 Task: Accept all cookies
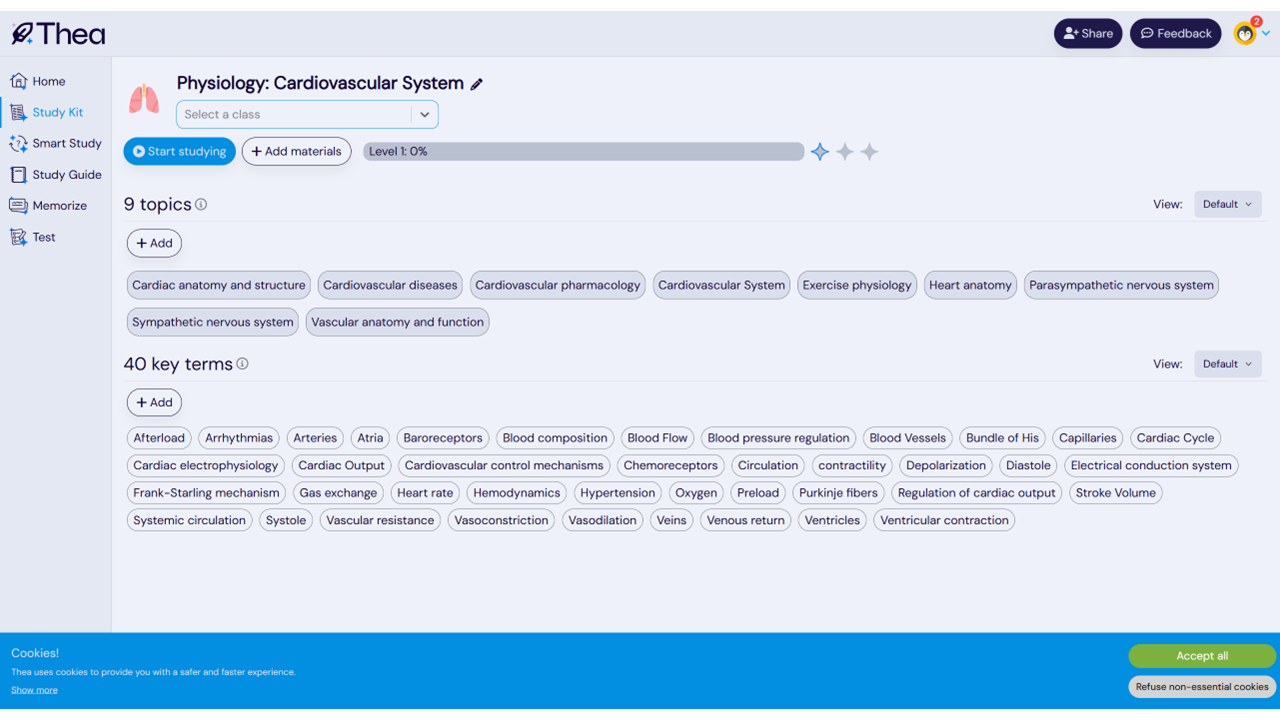pyautogui.click(x=1201, y=656)
